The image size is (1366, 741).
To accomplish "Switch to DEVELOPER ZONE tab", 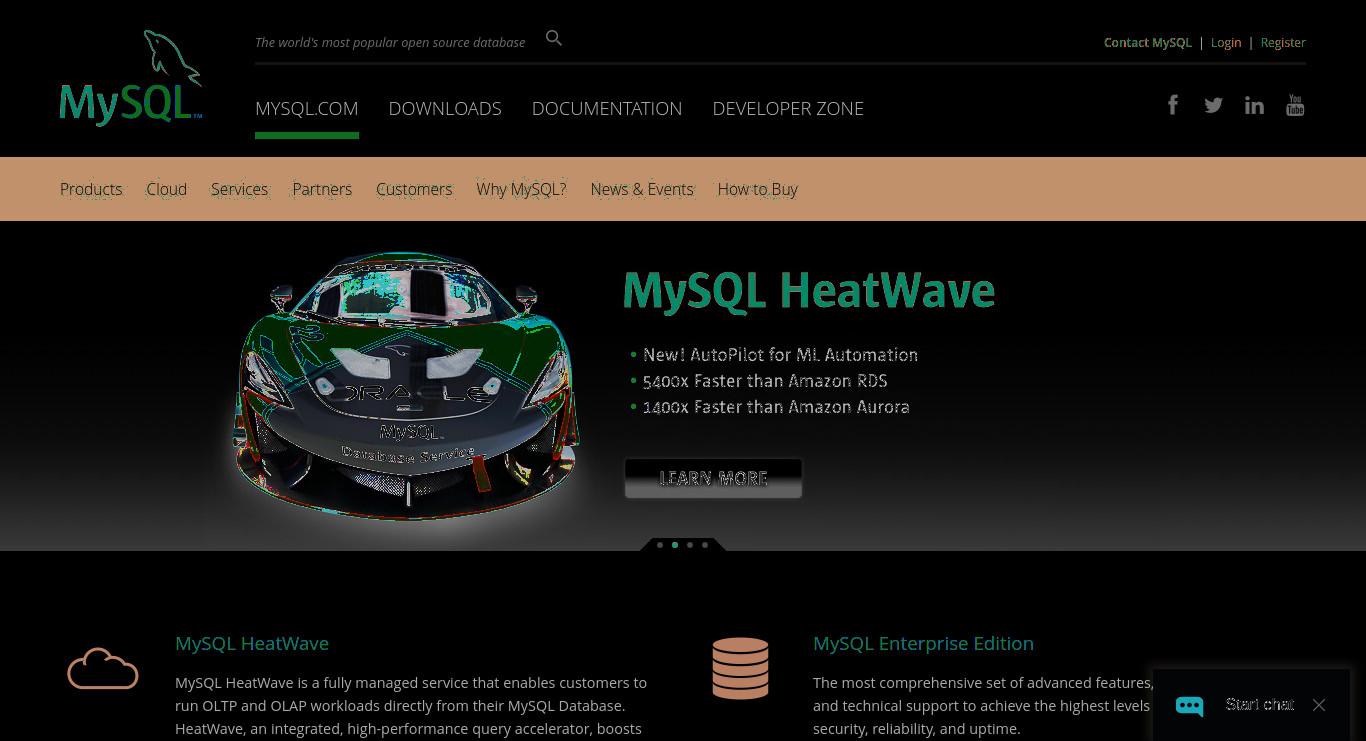I will pos(788,108).
